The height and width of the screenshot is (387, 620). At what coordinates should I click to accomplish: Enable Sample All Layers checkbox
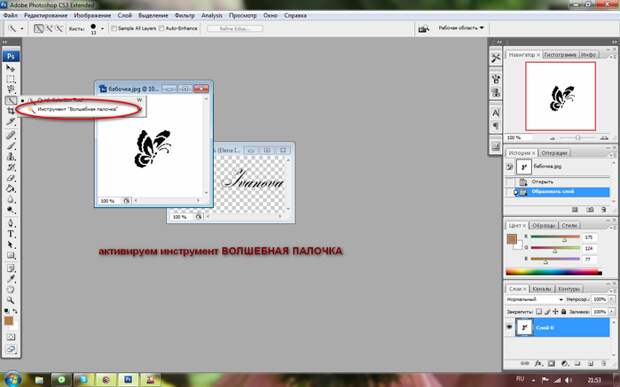point(114,28)
